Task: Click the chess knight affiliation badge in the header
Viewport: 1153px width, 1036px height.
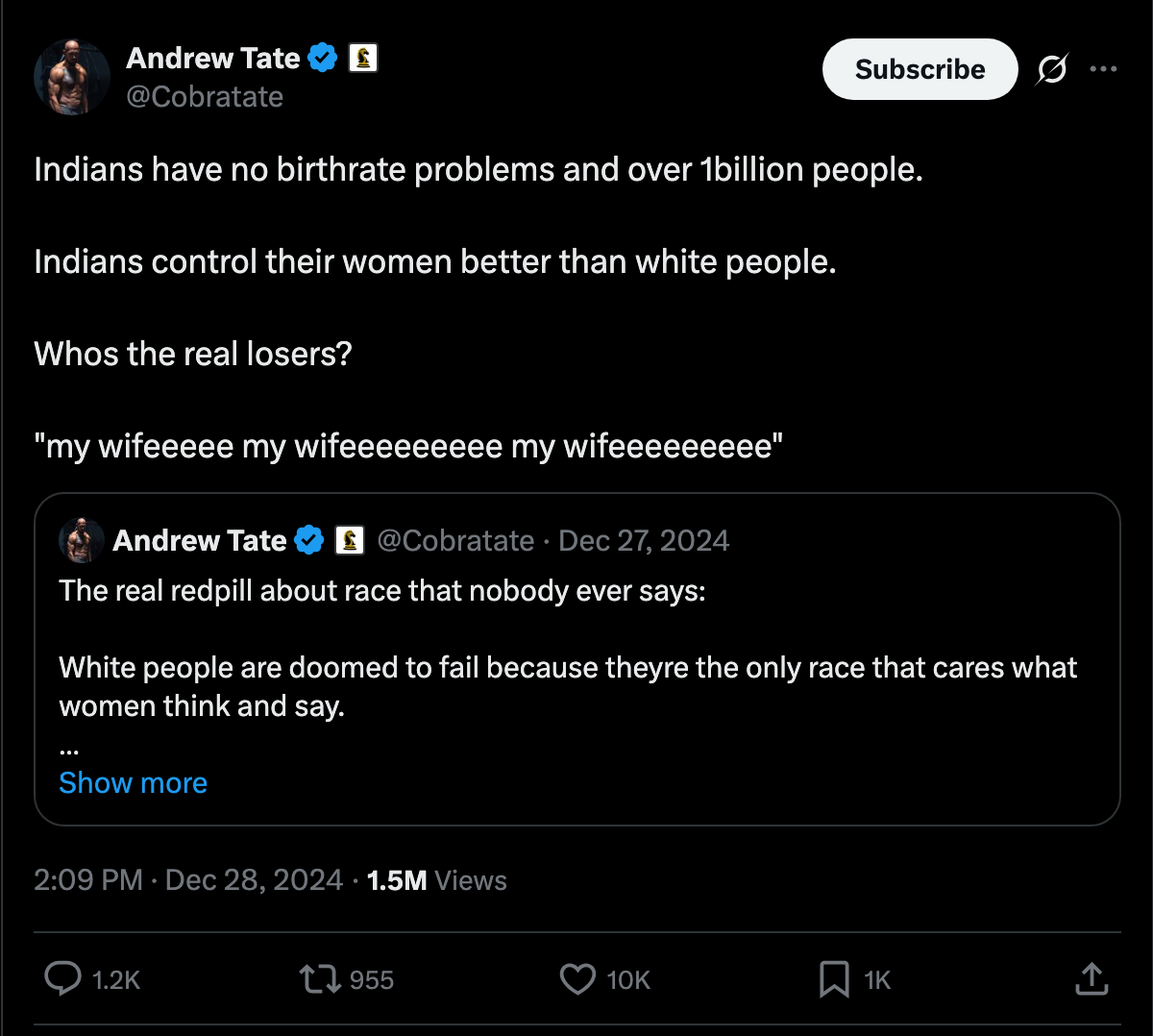Action: tap(362, 58)
